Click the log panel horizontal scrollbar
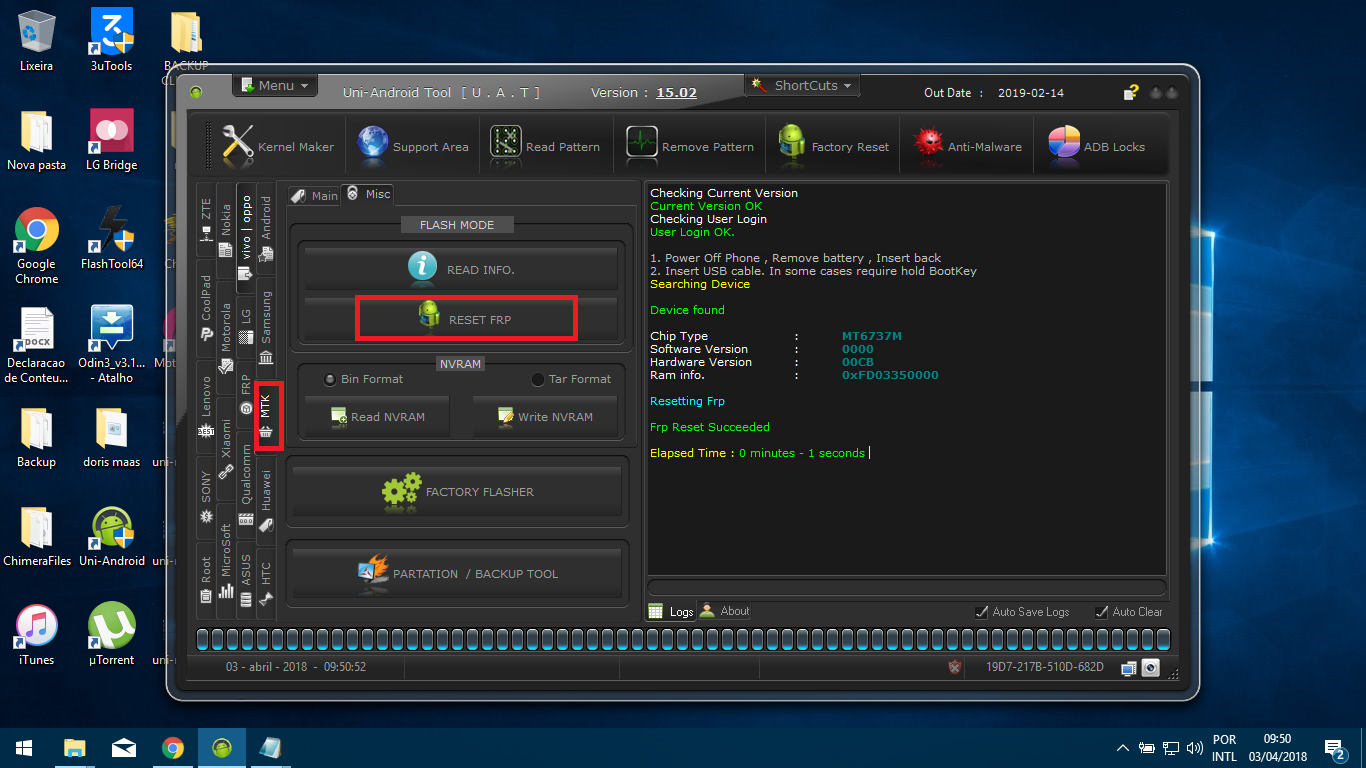Image resolution: width=1366 pixels, height=768 pixels. point(907,588)
